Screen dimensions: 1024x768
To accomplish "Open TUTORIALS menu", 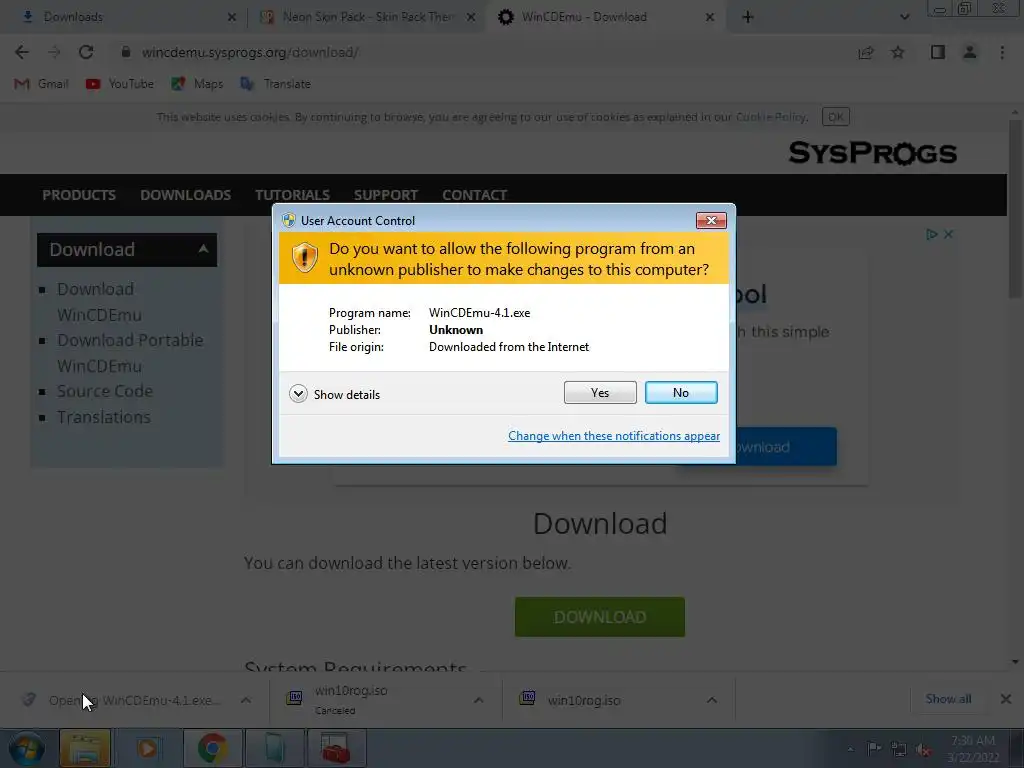I will point(292,195).
